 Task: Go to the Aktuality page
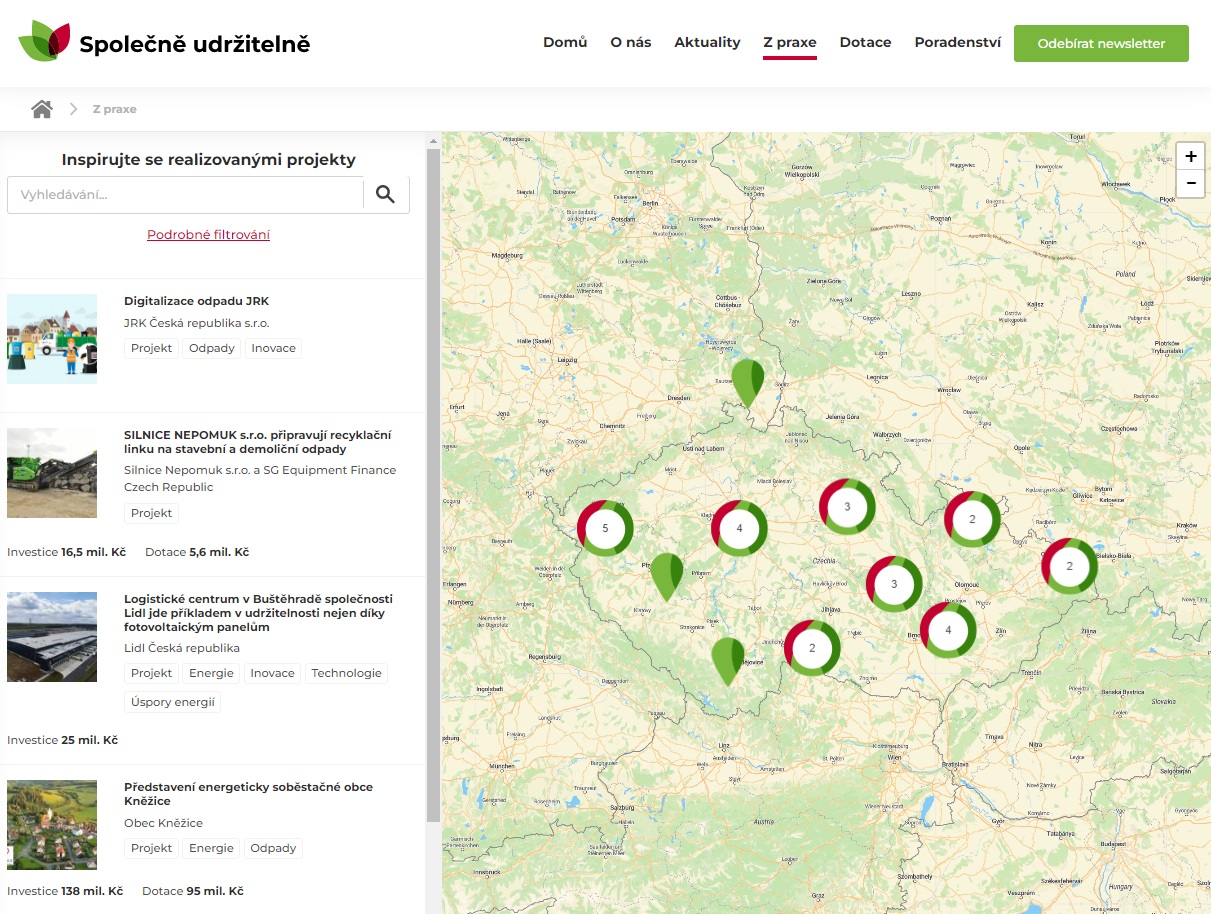pos(707,43)
